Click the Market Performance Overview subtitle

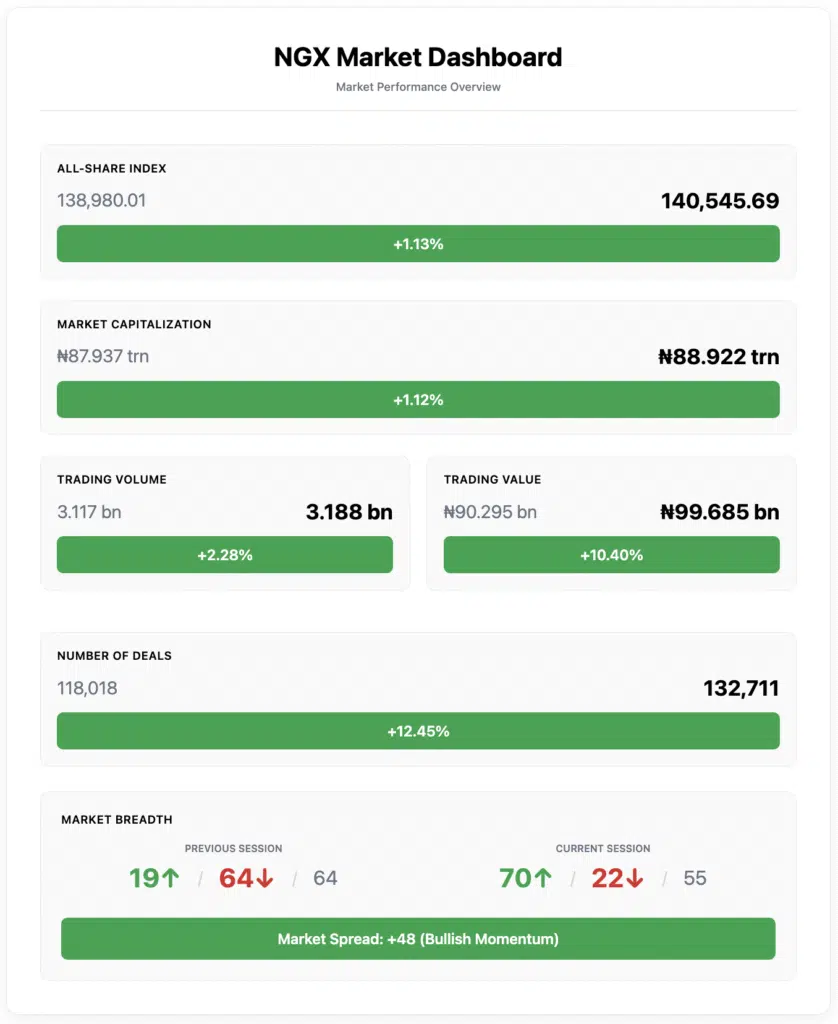pyautogui.click(x=418, y=87)
